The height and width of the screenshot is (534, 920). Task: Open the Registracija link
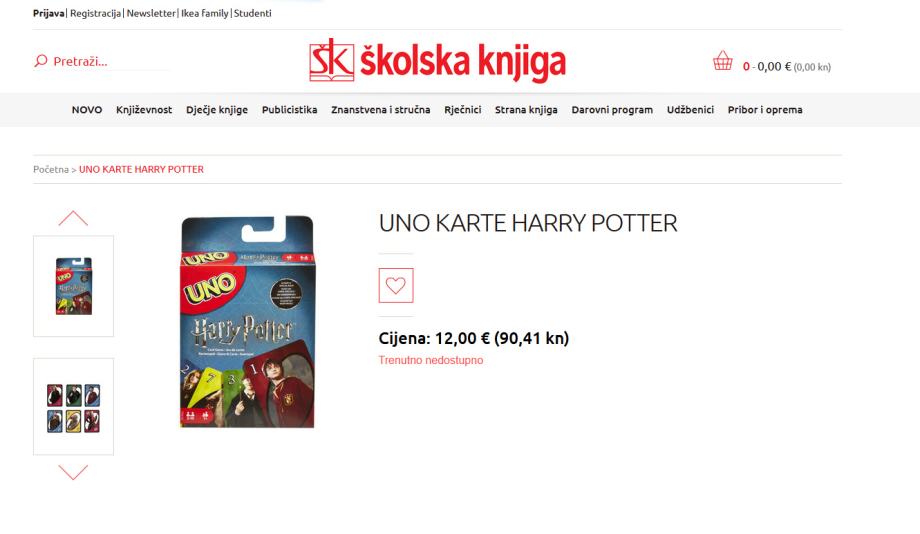[96, 13]
